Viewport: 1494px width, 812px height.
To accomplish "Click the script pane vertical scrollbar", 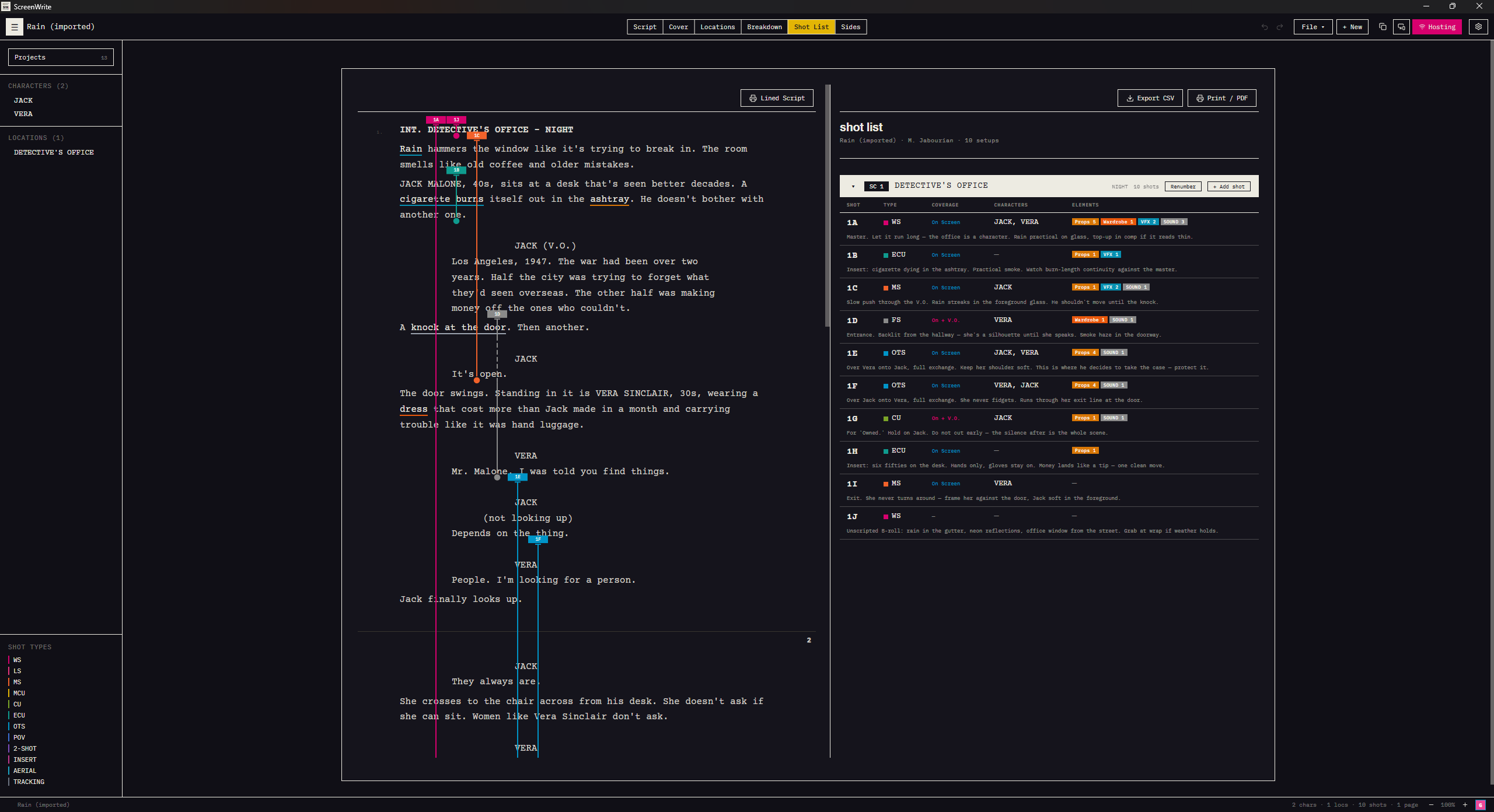I will tap(828, 205).
